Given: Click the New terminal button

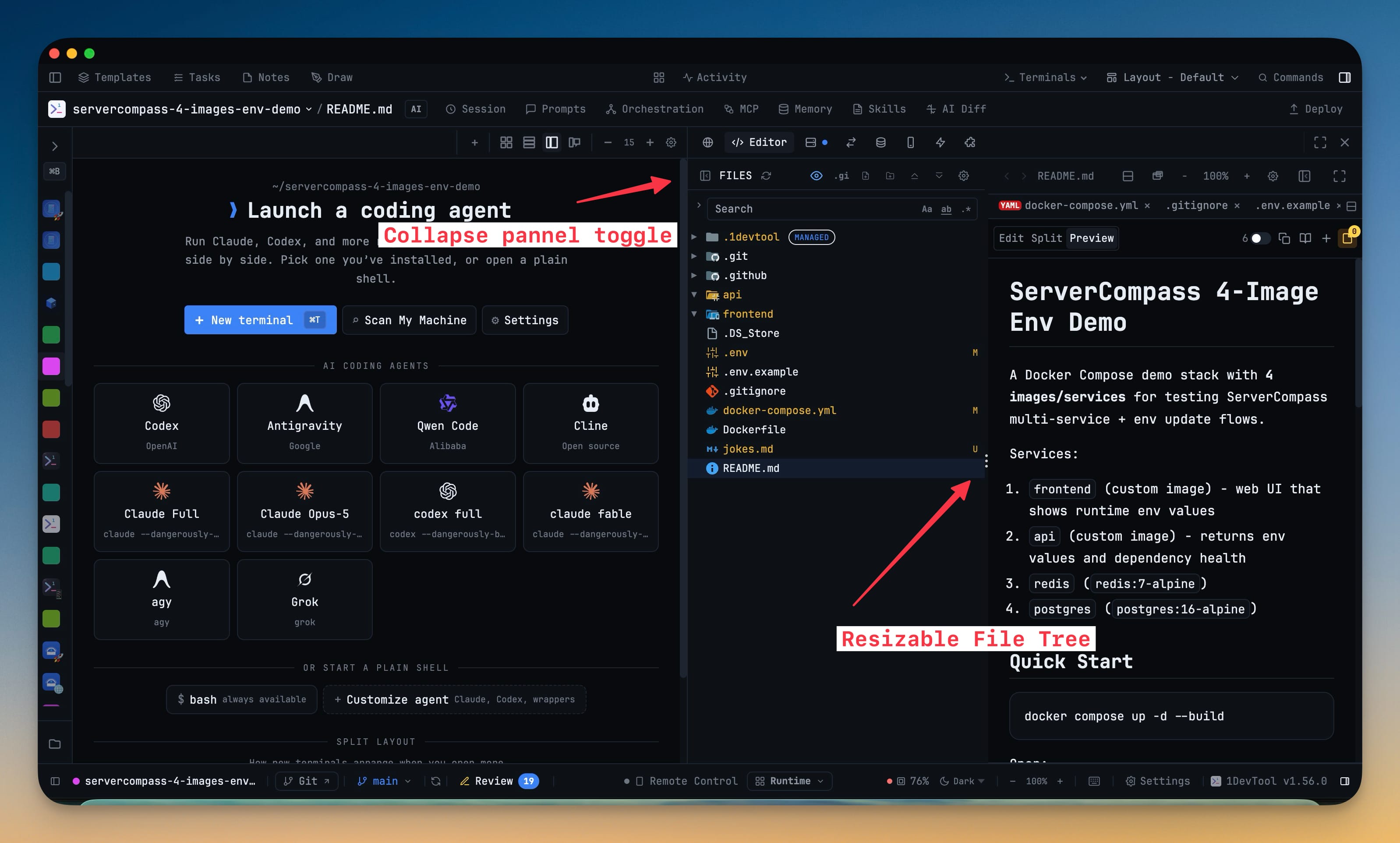Looking at the screenshot, I should pyautogui.click(x=260, y=320).
